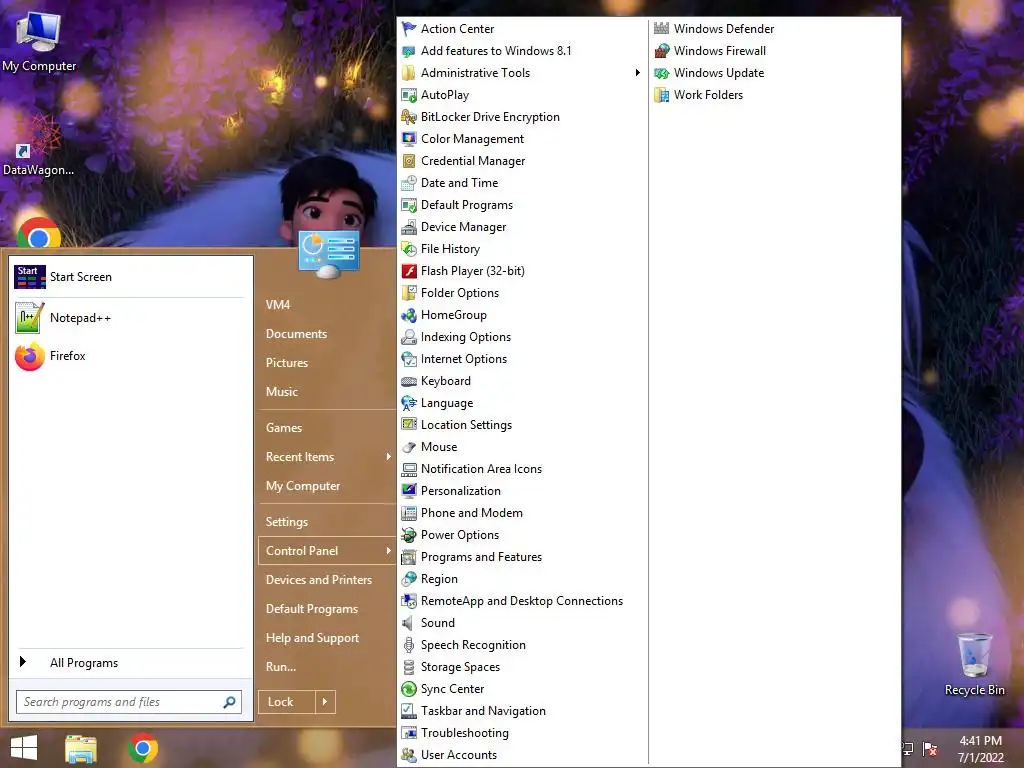Open Music in the Start menu
Viewport: 1024px width, 768px height.
click(x=281, y=392)
